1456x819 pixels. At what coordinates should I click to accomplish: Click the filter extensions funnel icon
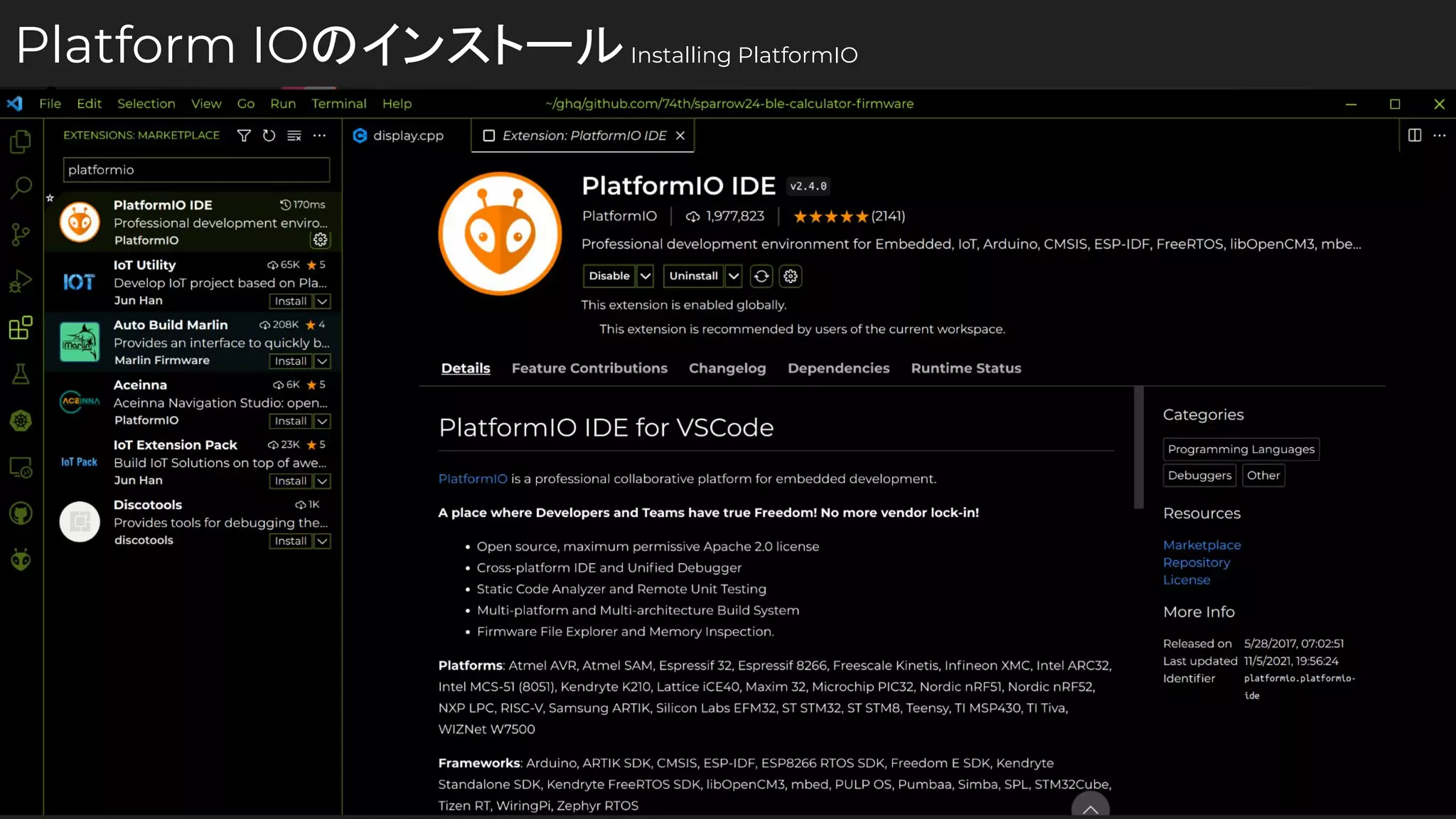pyautogui.click(x=244, y=135)
